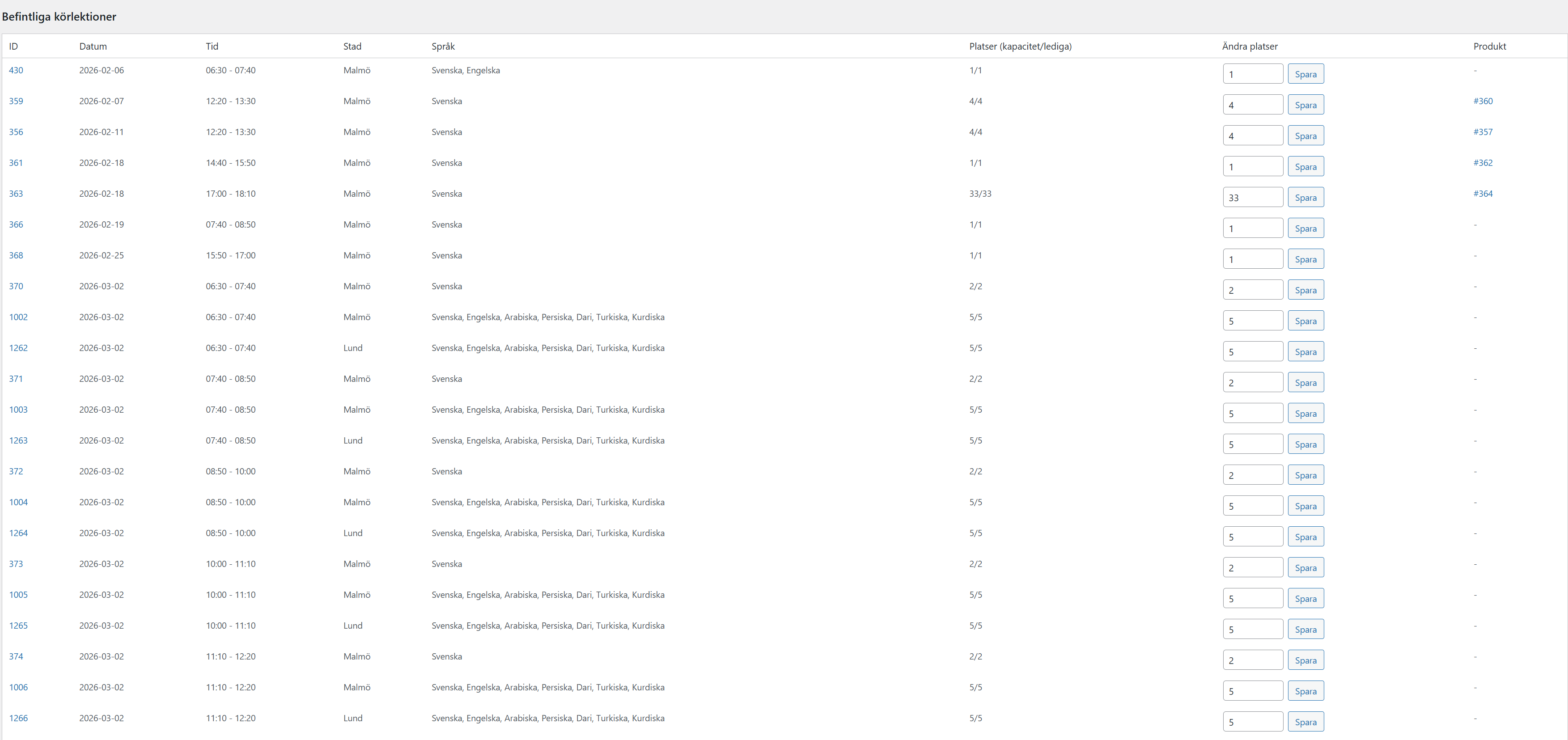The width and height of the screenshot is (1568, 740).
Task: Click product link #357
Action: [1482, 132]
